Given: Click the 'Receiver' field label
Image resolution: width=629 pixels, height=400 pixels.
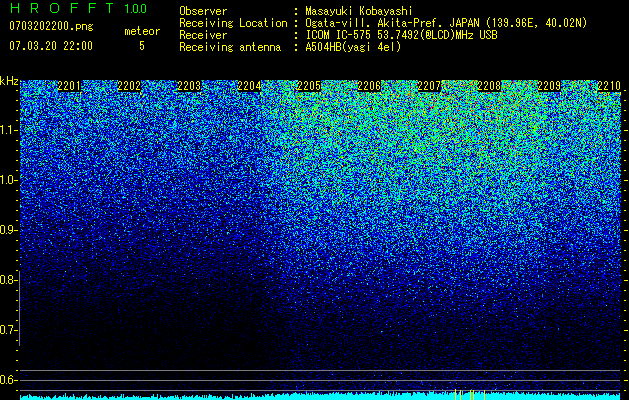Looking at the screenshot, I should pyautogui.click(x=203, y=35).
